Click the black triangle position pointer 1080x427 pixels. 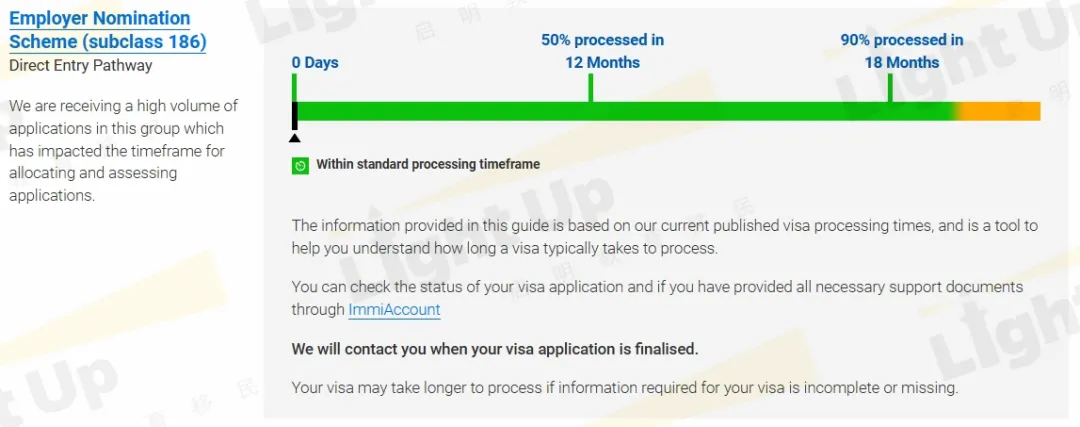[295, 138]
